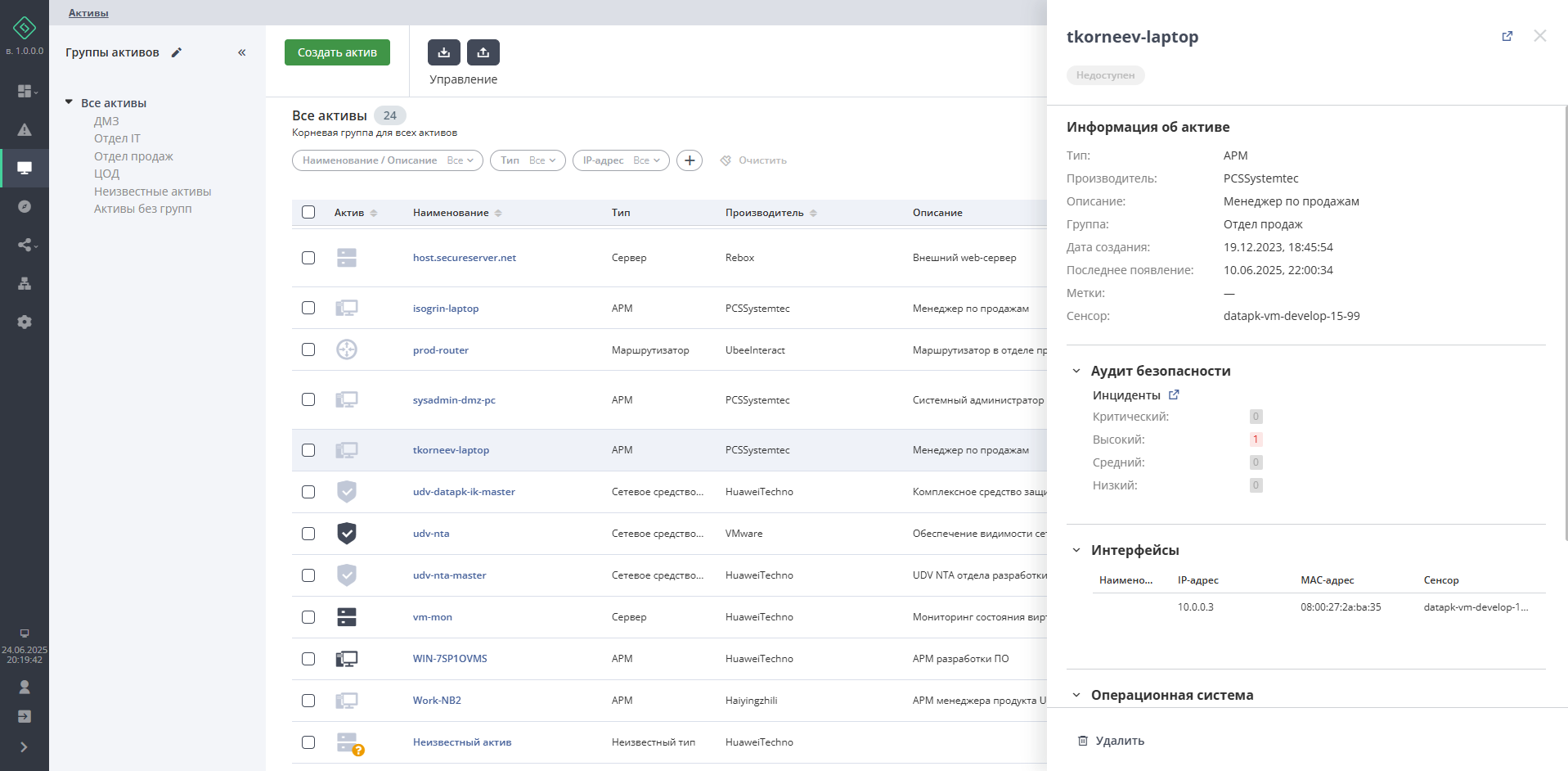The image size is (1568, 771).
Task: Click the pencil icon to edit asset groups
Action: click(x=177, y=52)
